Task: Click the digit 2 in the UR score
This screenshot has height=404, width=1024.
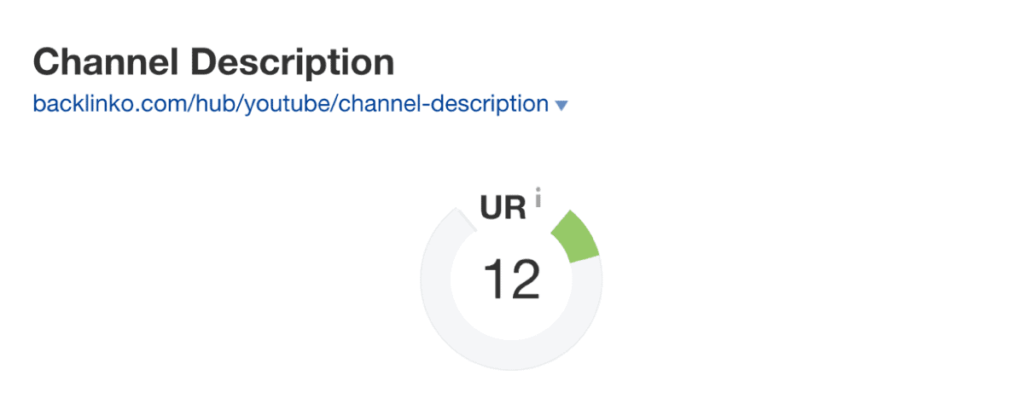Action: (x=524, y=280)
